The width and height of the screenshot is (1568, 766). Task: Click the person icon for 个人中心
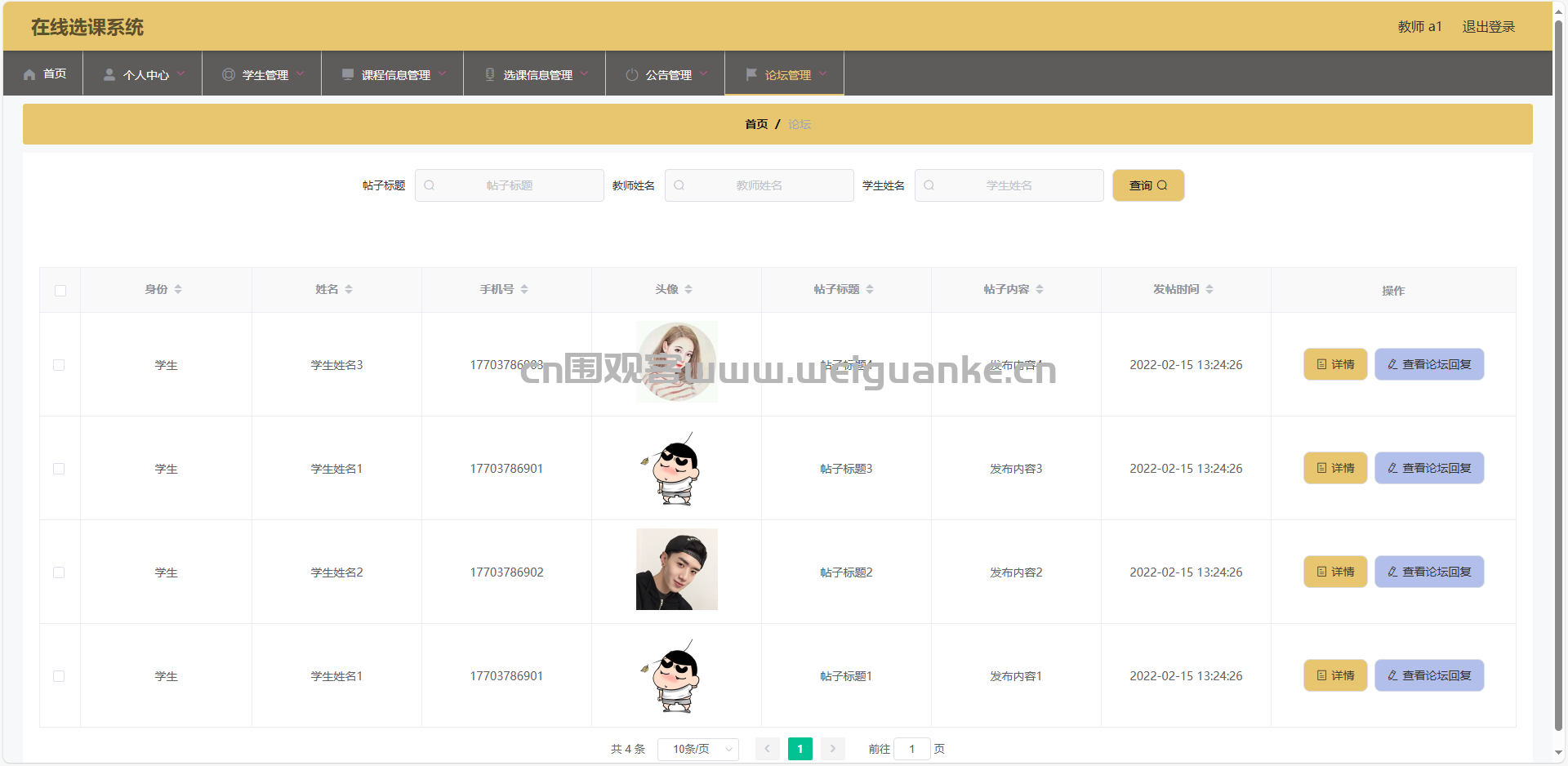tap(109, 74)
